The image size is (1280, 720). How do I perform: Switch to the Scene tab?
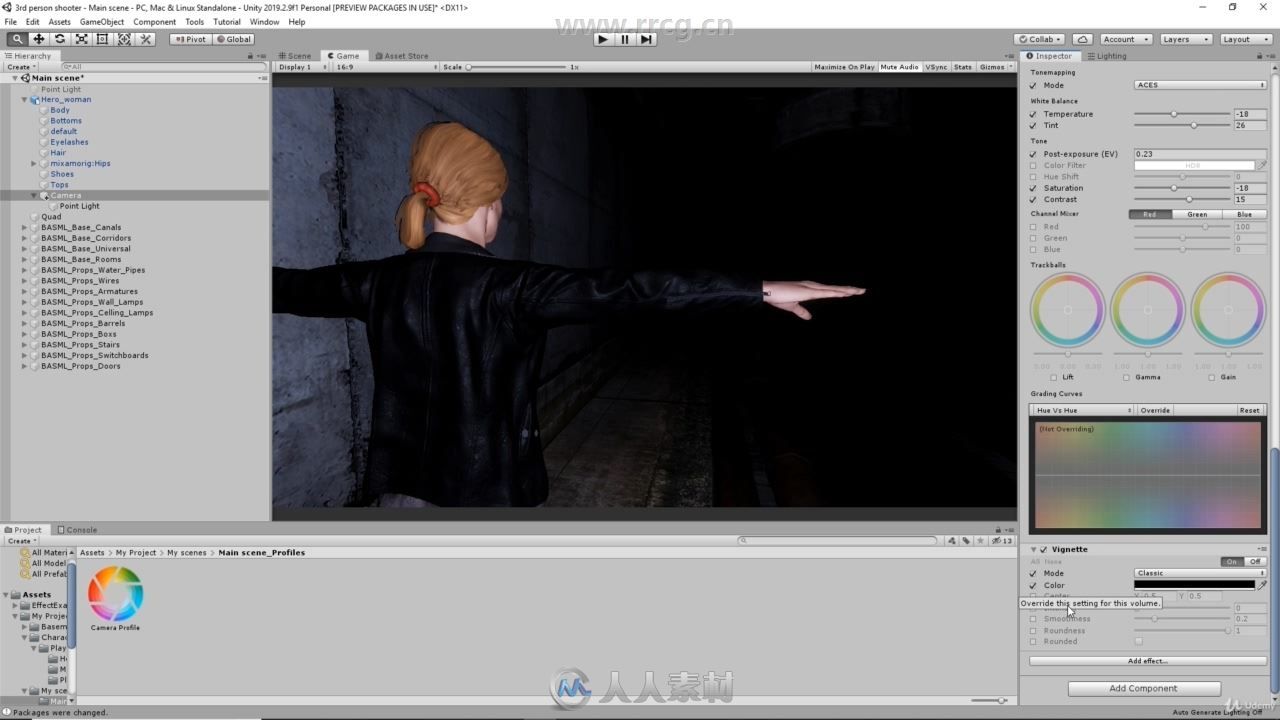pyautogui.click(x=295, y=56)
